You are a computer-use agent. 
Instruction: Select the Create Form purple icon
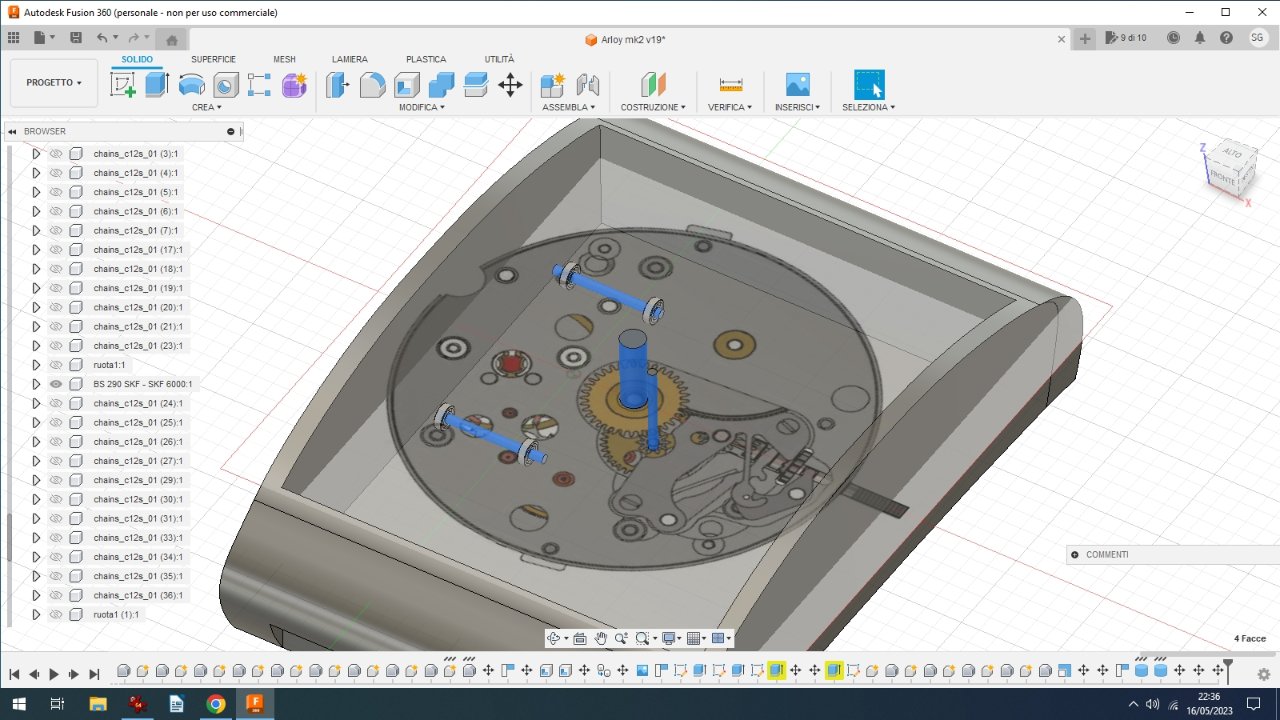point(294,85)
